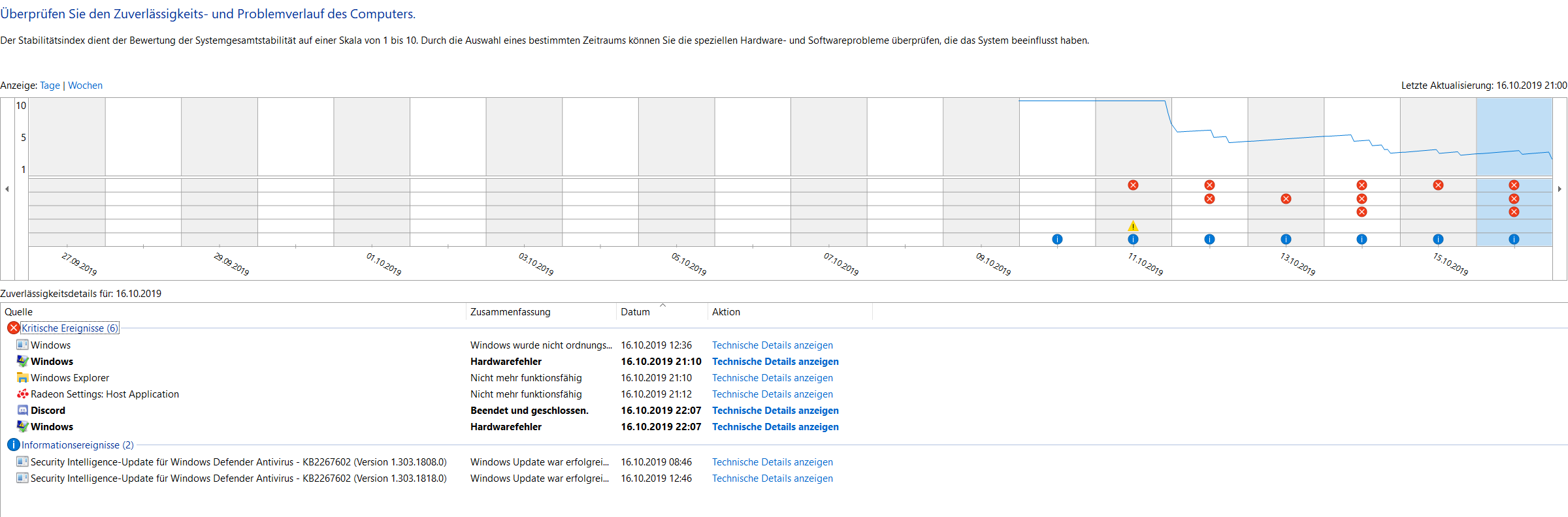Select top-row critical error icon on 16.10.2019
This screenshot has height=517, width=1568.
pyautogui.click(x=1514, y=185)
